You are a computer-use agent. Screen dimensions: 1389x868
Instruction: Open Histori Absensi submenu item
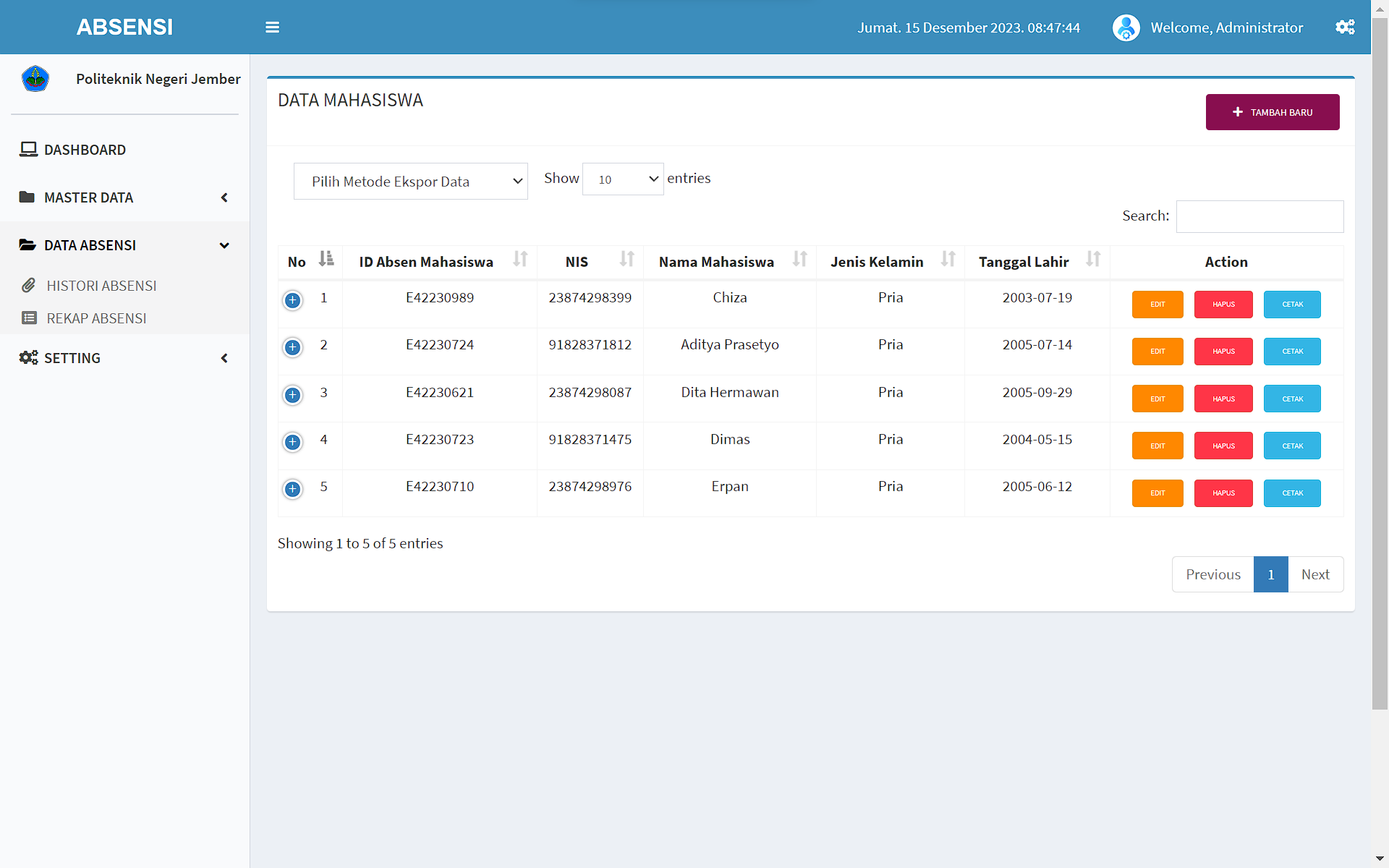124,286
